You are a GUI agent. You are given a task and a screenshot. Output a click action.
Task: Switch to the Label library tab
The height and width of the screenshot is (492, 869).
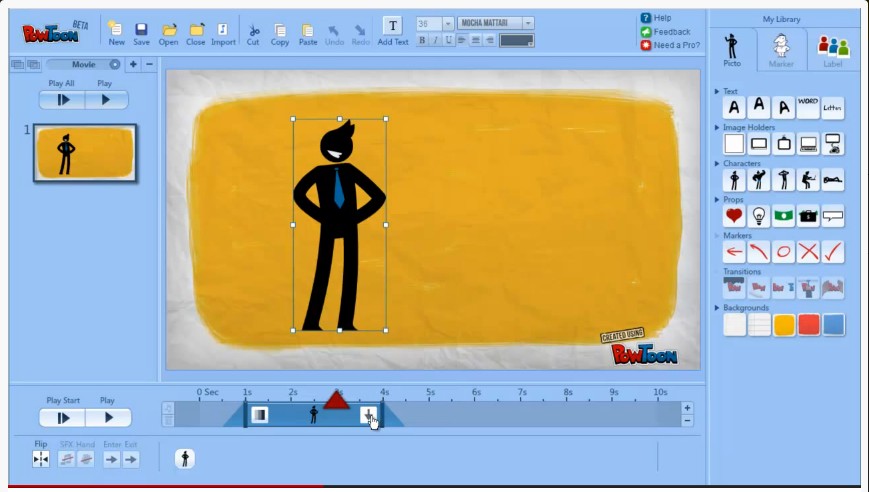[833, 49]
